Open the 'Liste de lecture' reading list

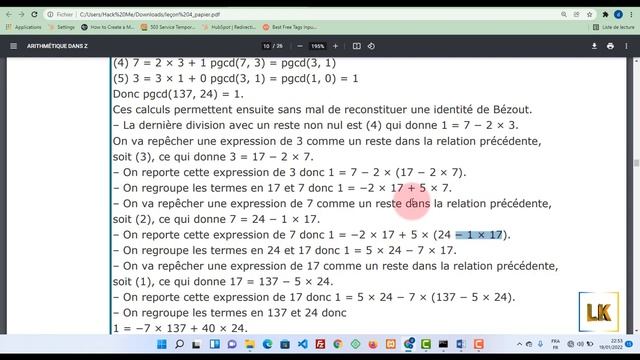(613, 27)
